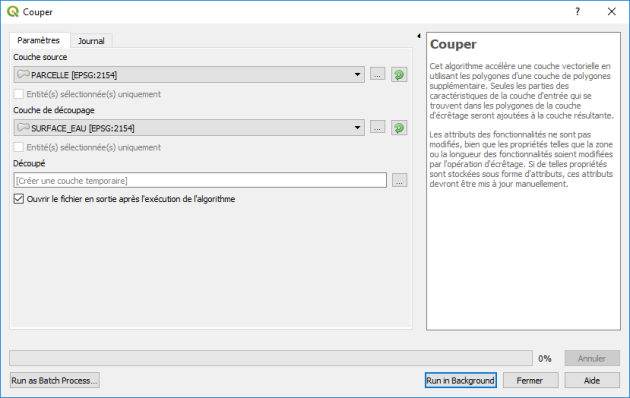Click ellipsis button next to Découpé output
Screen dimensions: 630x398
coord(399,180)
